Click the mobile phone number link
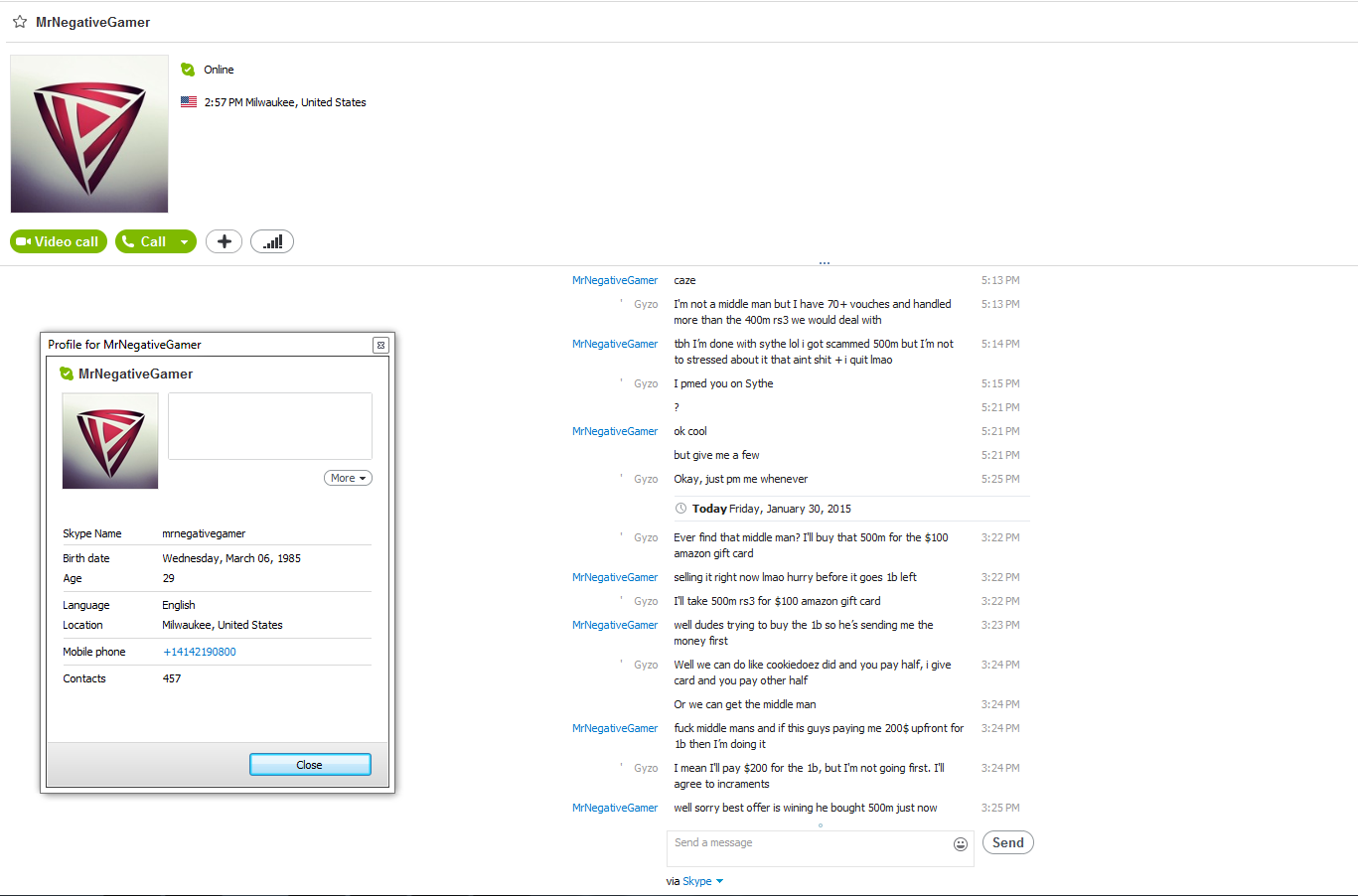The image size is (1358, 896). tap(200, 652)
